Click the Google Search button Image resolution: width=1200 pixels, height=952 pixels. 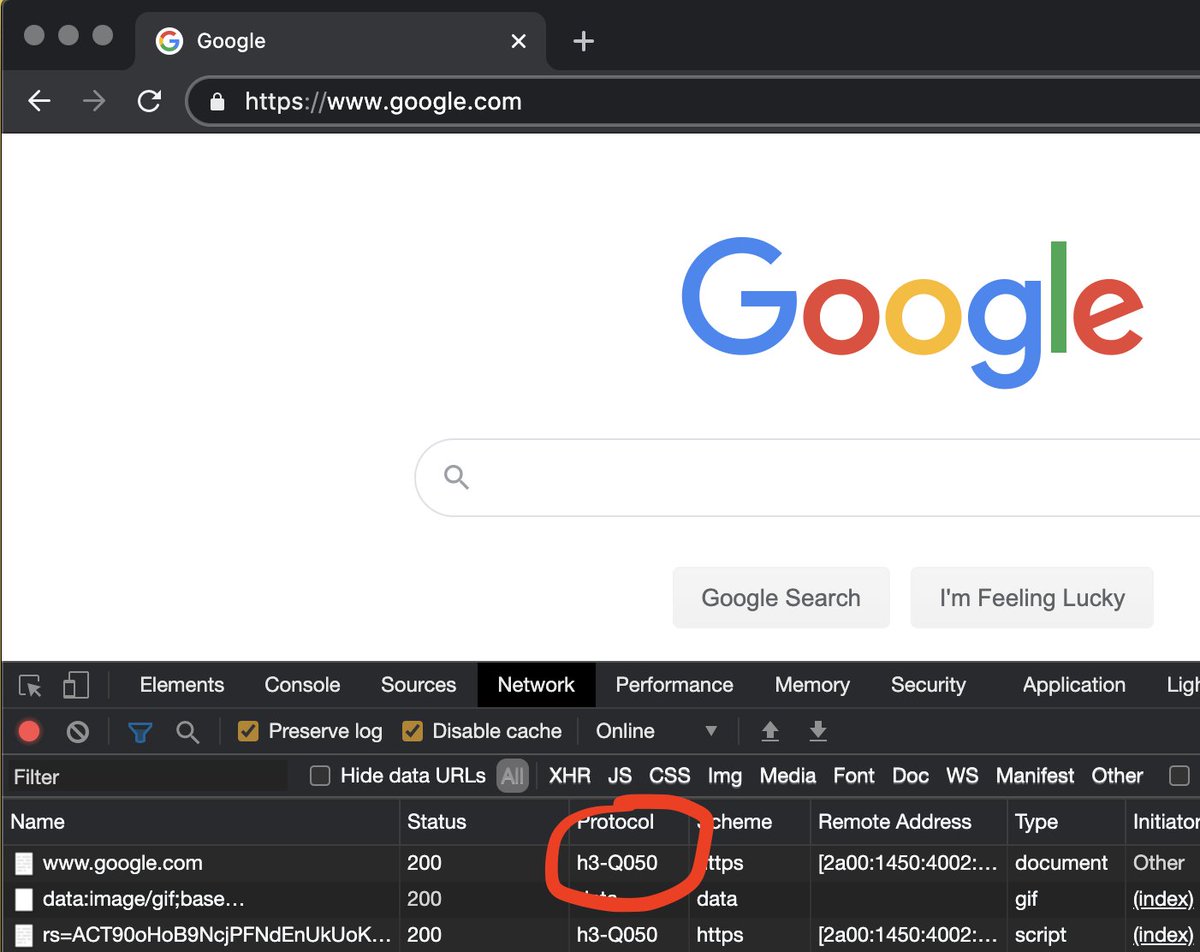[781, 598]
